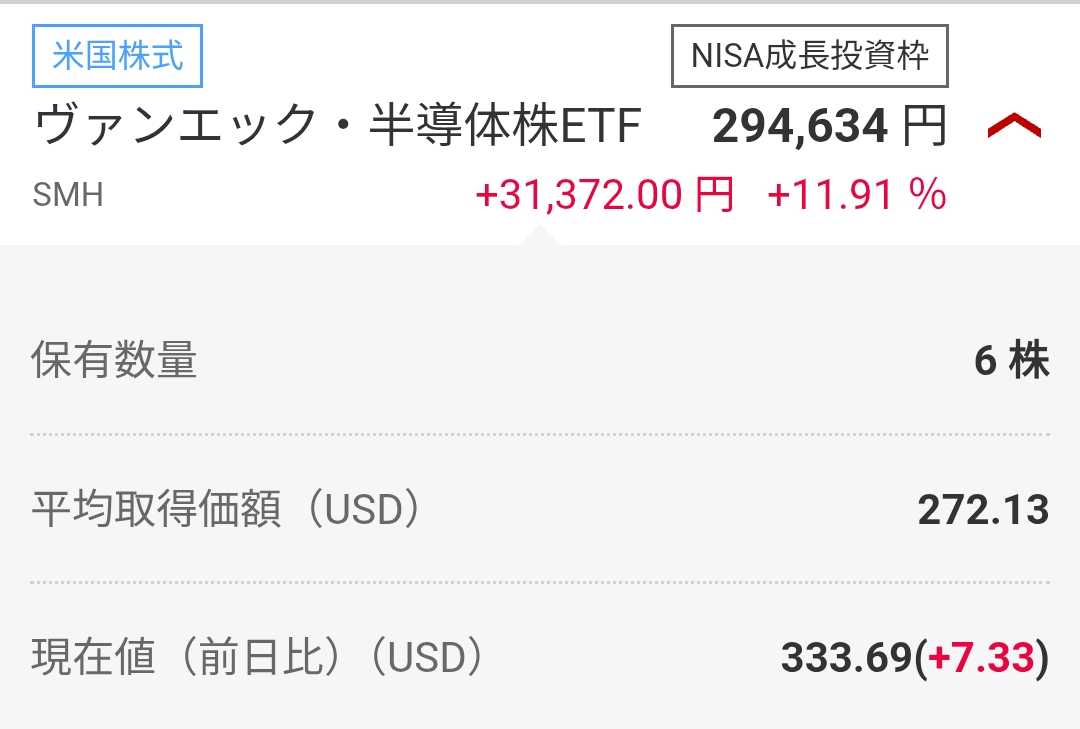This screenshot has width=1080, height=729.
Task: Click the 米国株式 category tag
Action: tap(118, 55)
